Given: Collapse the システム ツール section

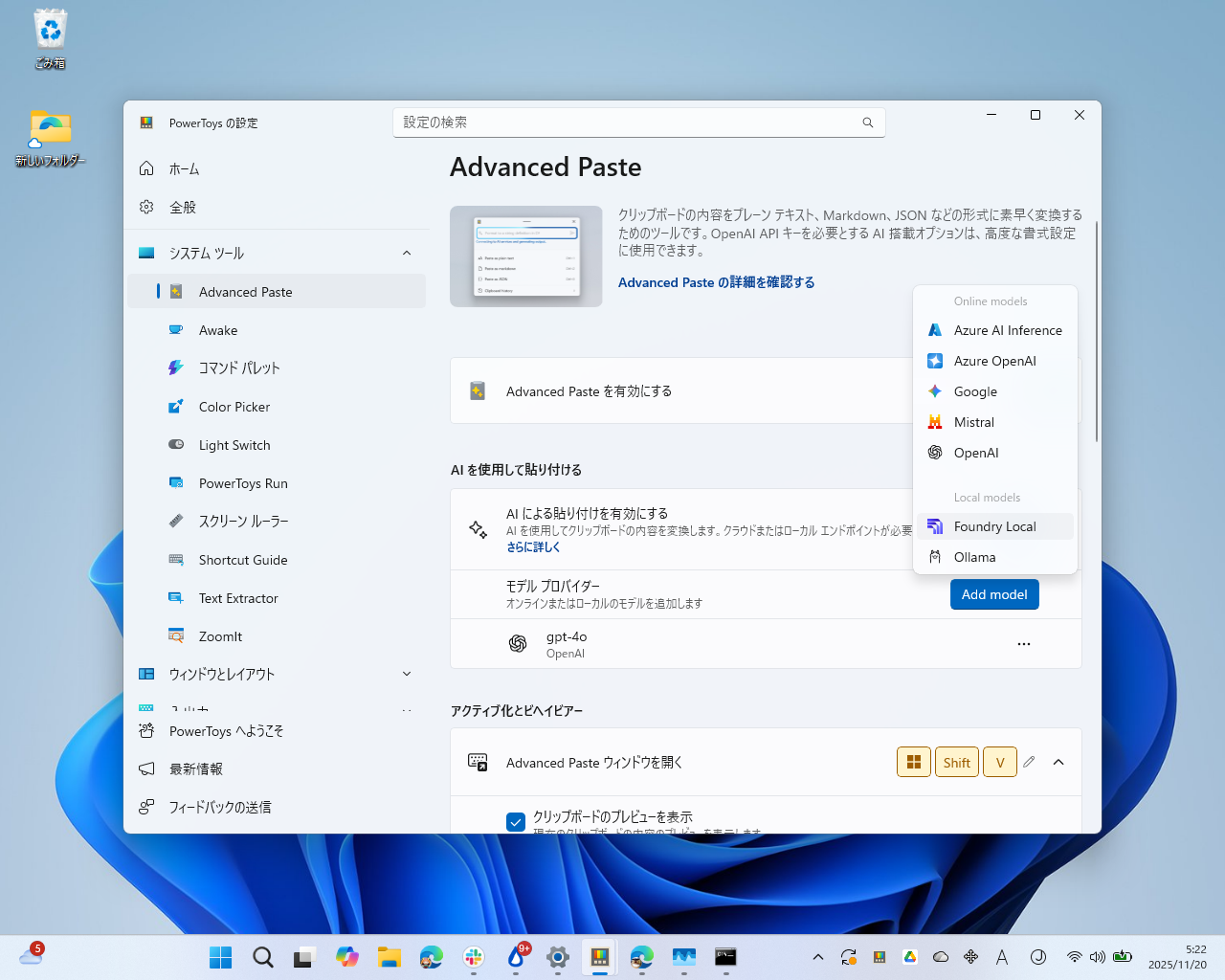Looking at the screenshot, I should point(406,253).
